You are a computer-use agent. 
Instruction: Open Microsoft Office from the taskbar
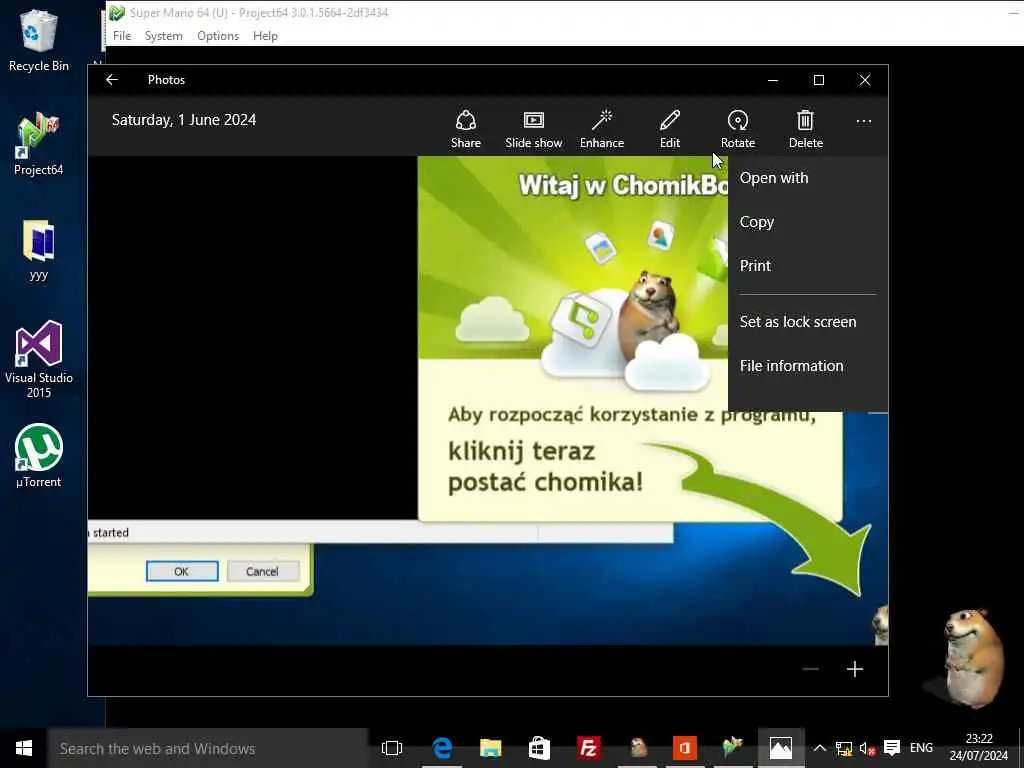coord(684,748)
